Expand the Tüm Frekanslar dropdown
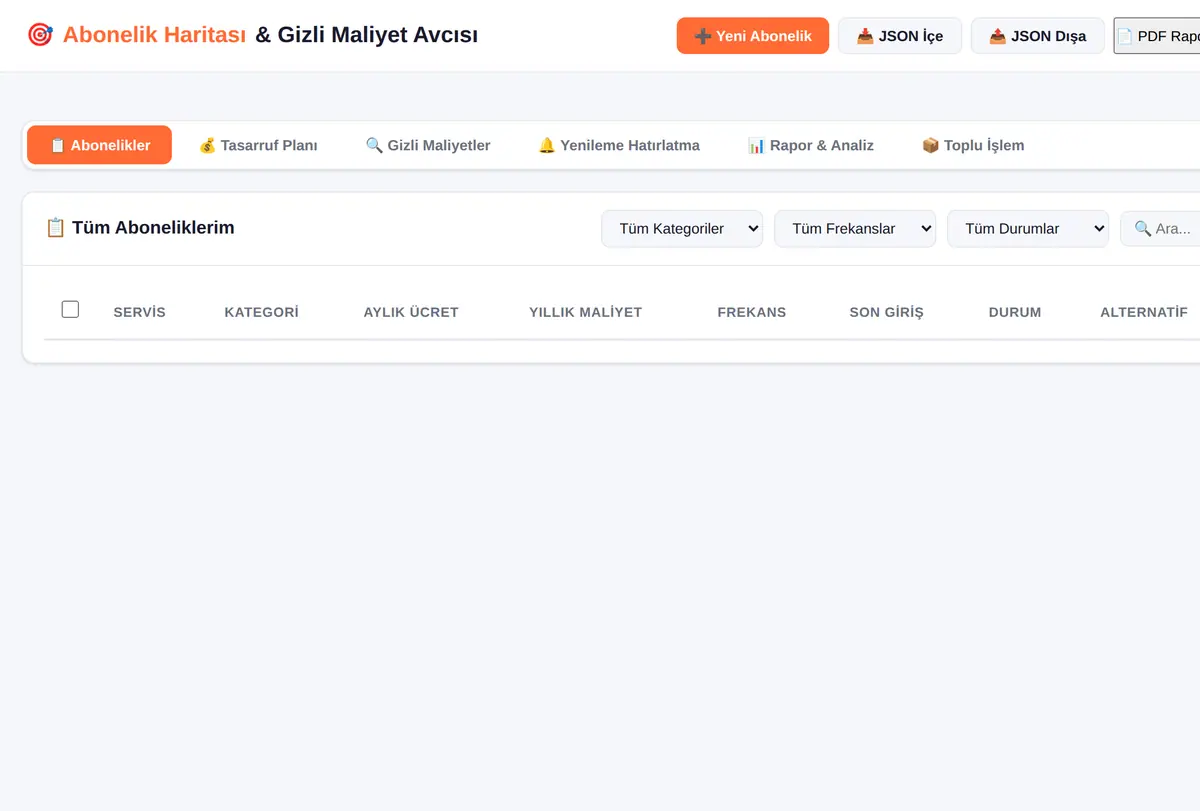Screen dimensions: 1200x811 coord(855,229)
